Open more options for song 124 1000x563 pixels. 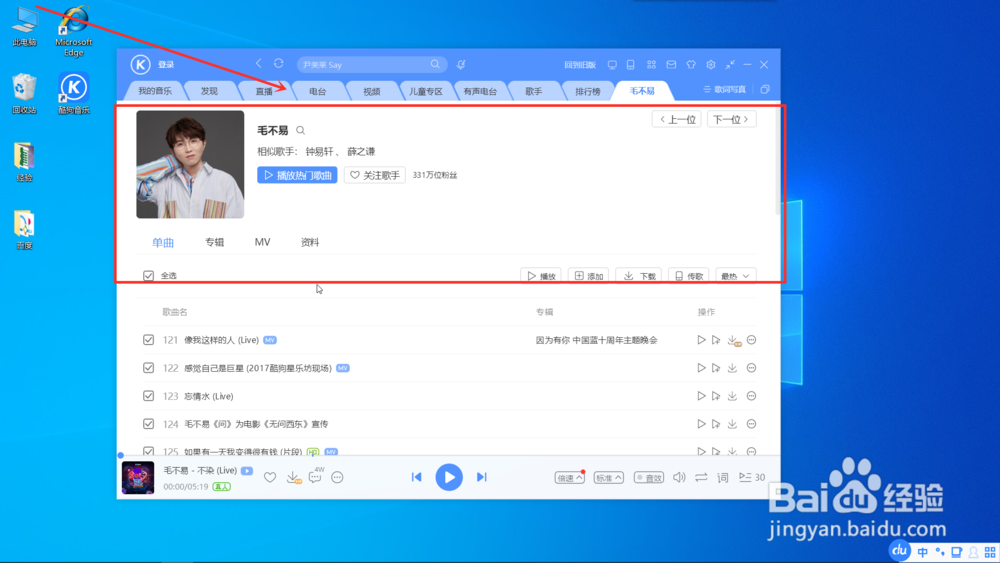tap(751, 424)
